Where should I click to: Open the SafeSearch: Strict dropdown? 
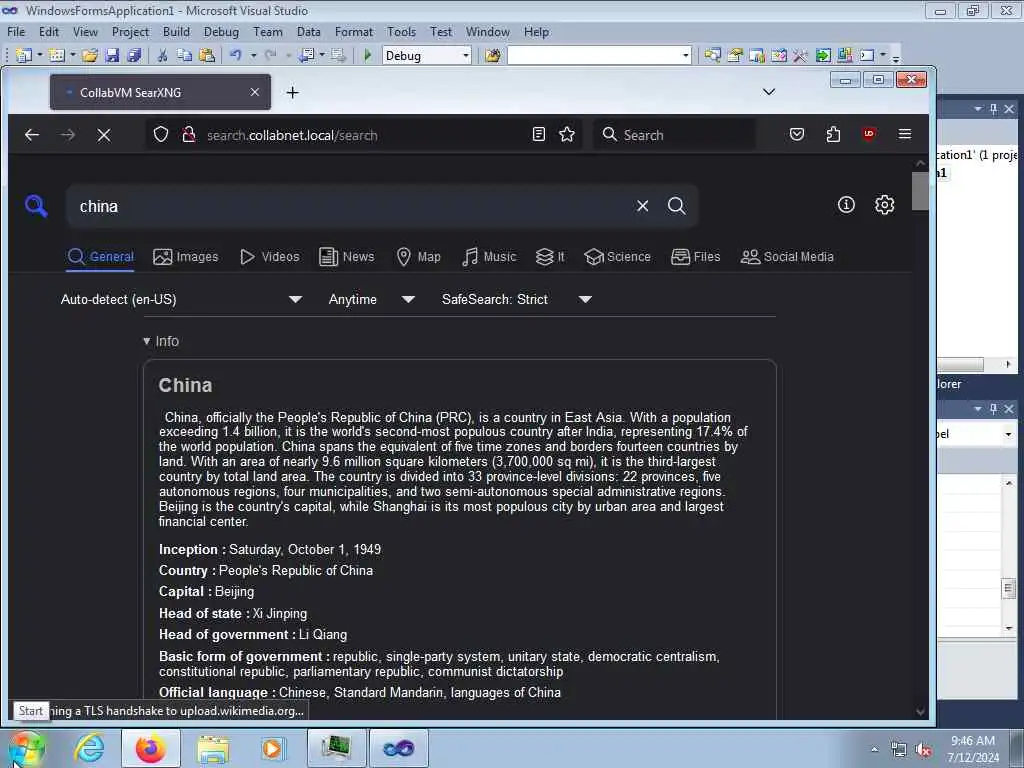click(x=517, y=299)
